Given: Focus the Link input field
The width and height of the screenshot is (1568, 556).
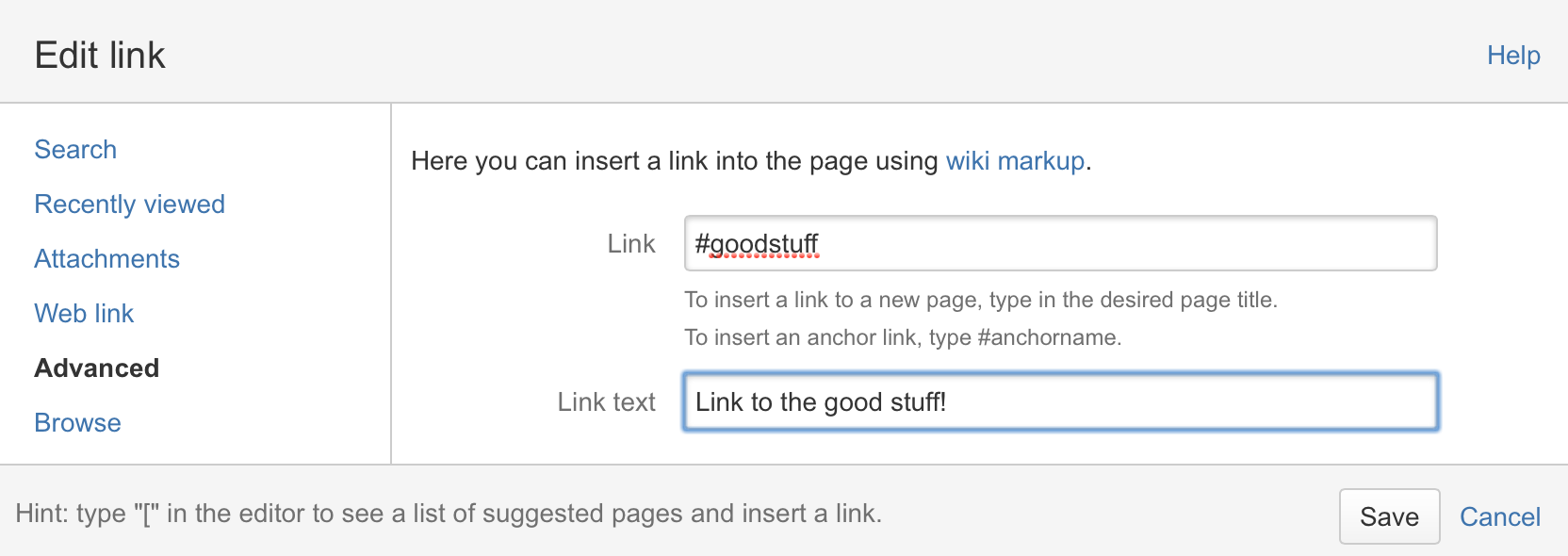Looking at the screenshot, I should pos(1060,243).
